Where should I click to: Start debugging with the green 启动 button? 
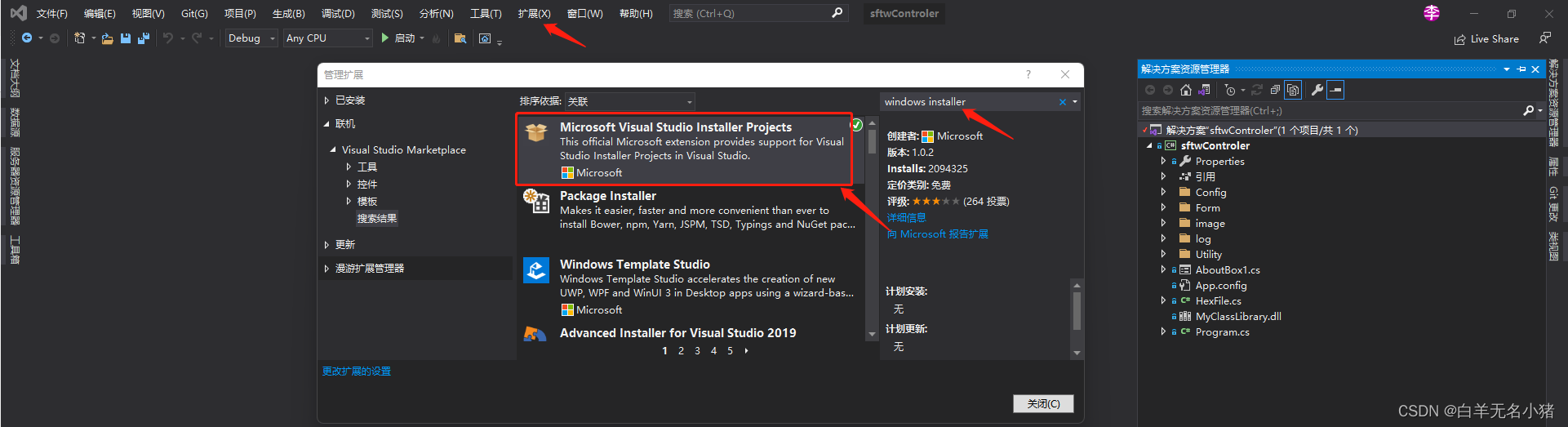[x=398, y=38]
